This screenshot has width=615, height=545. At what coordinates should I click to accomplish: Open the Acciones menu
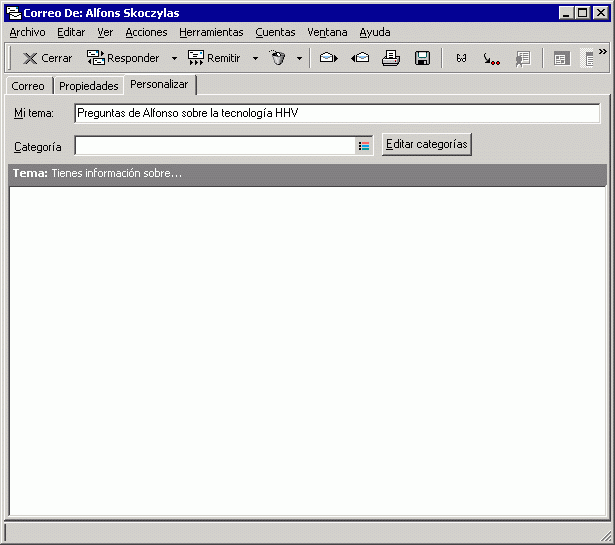click(146, 32)
